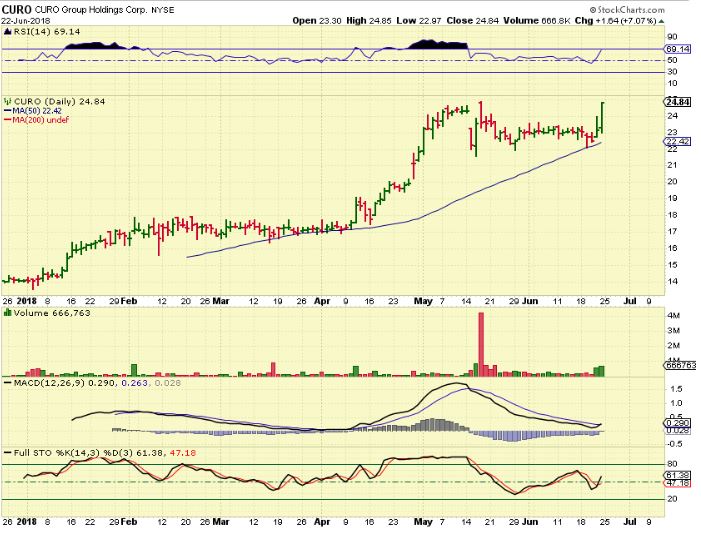Select the Open 23.30 value
The width and height of the screenshot is (701, 533).
(x=317, y=21)
